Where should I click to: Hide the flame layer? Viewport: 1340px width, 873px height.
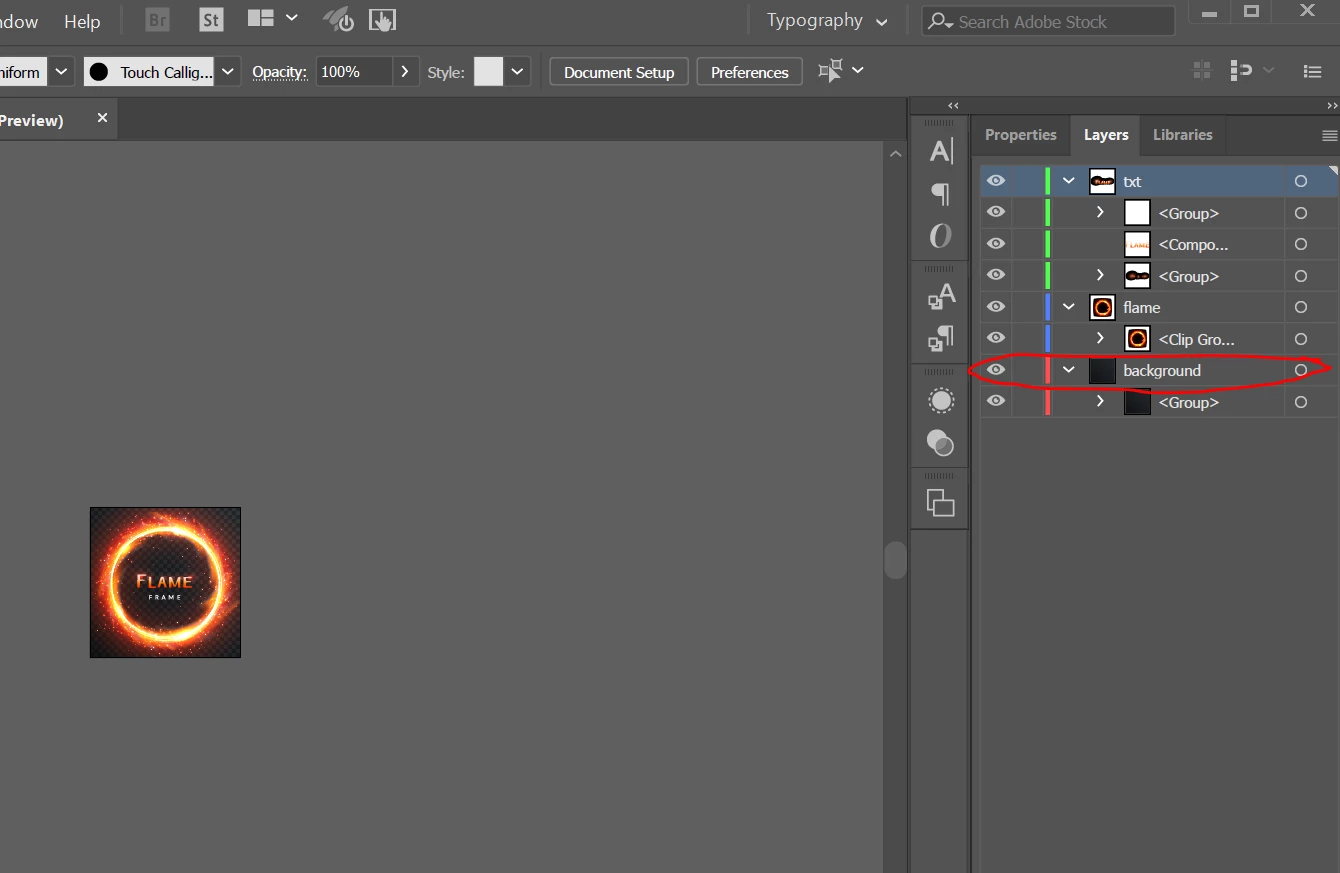995,307
